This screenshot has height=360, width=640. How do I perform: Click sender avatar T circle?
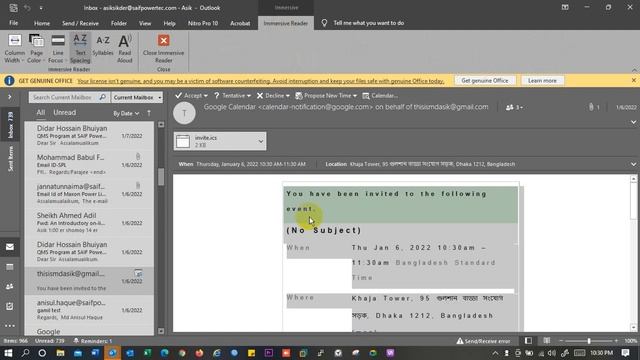click(x=184, y=113)
